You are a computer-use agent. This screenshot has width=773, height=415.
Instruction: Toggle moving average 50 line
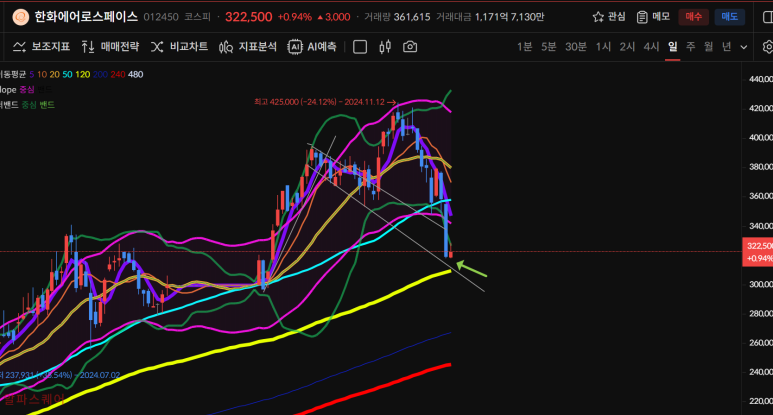click(x=67, y=74)
